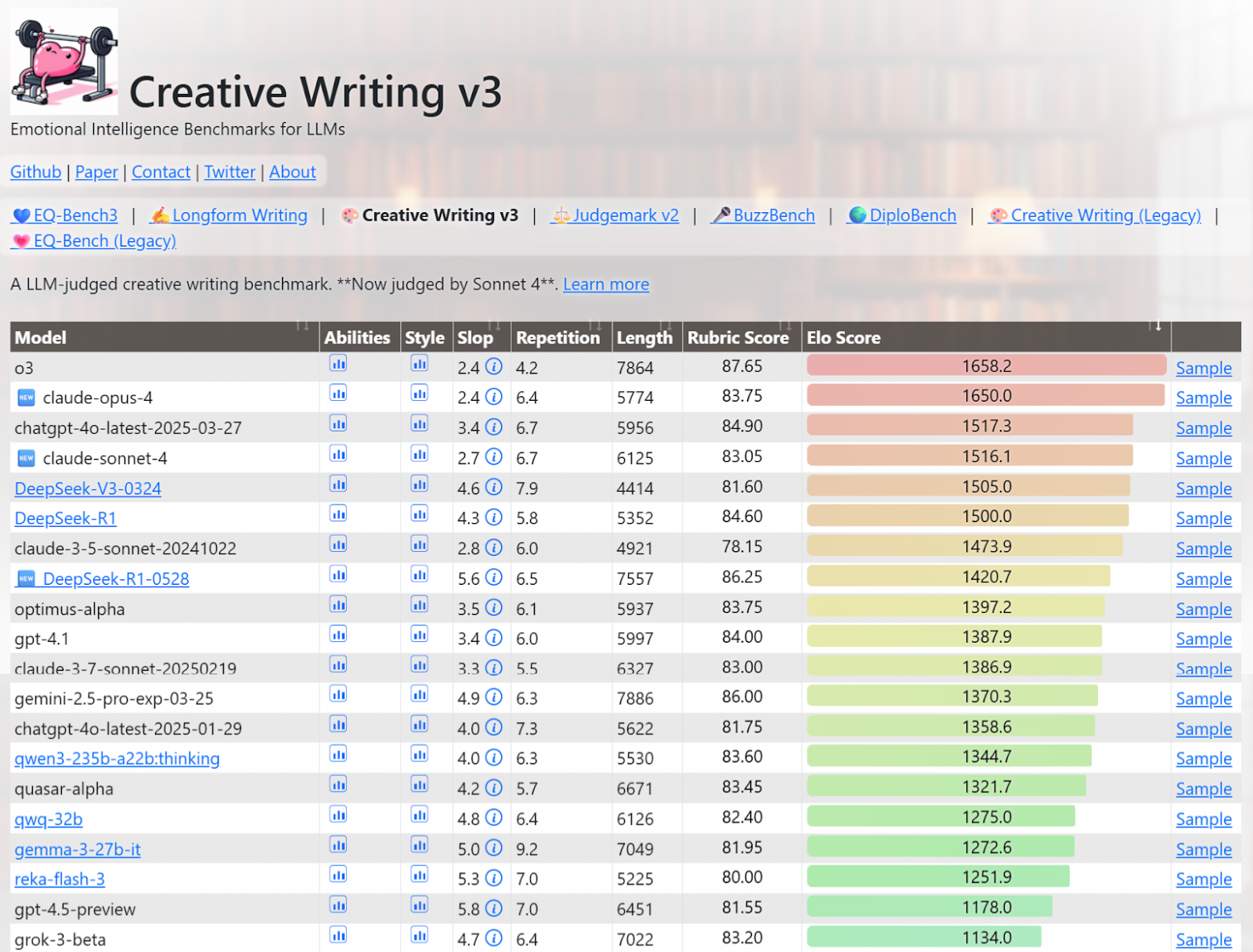The width and height of the screenshot is (1253, 952).
Task: Open Abilities chart for gpt-4.5-preview
Action: 338,905
